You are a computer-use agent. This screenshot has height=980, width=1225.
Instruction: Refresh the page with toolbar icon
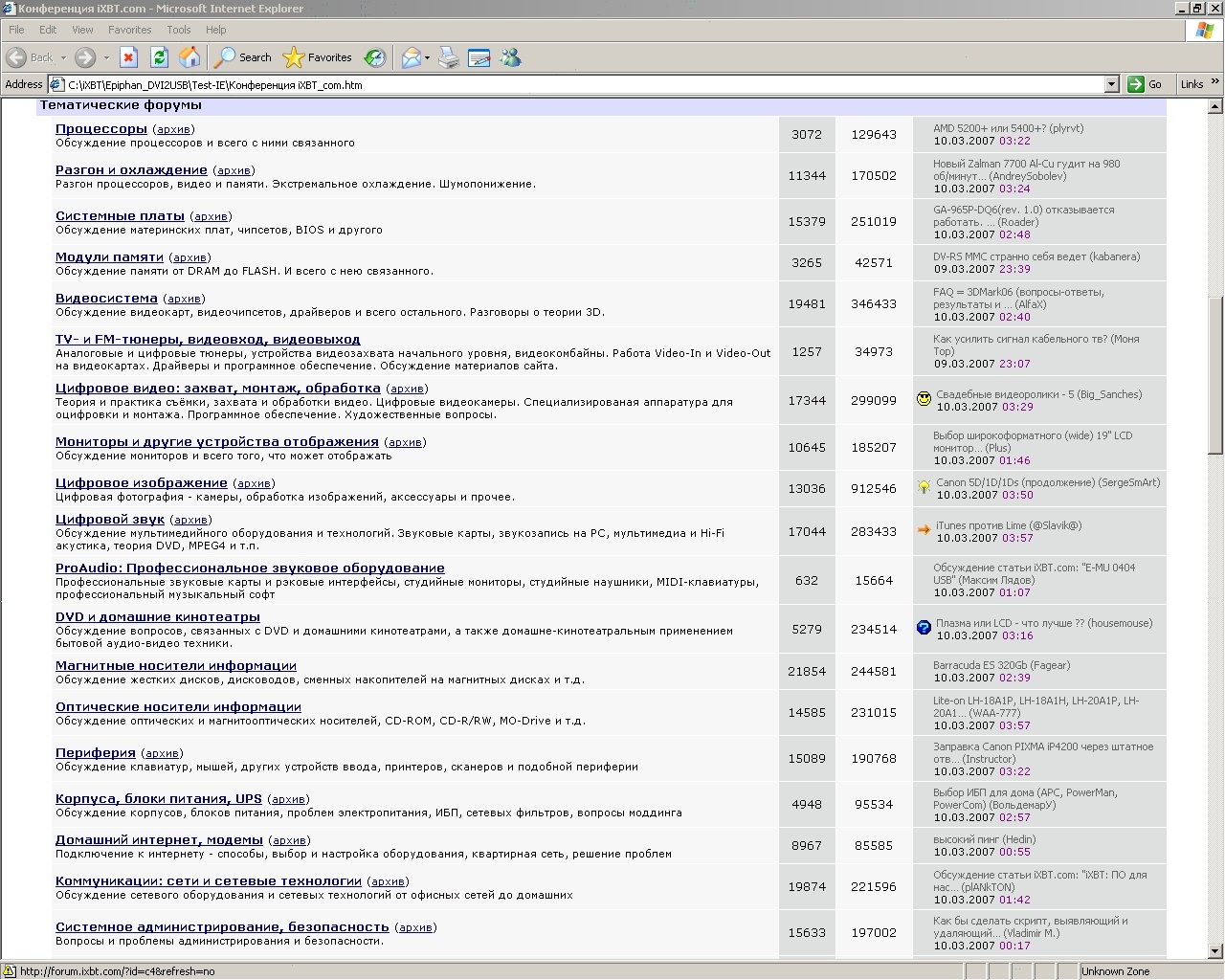coord(159,57)
